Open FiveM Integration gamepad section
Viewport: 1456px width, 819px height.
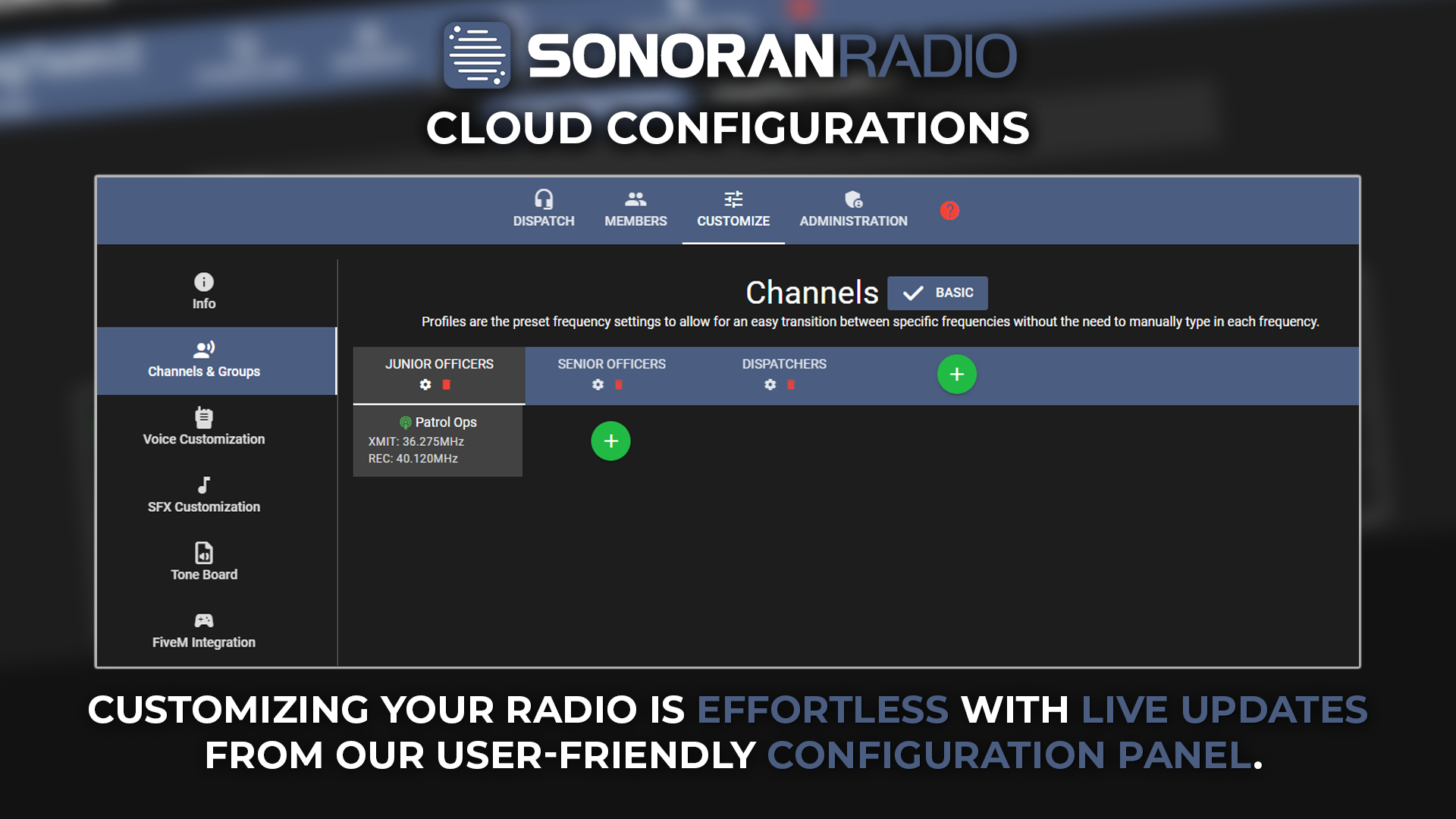pyautogui.click(x=204, y=631)
